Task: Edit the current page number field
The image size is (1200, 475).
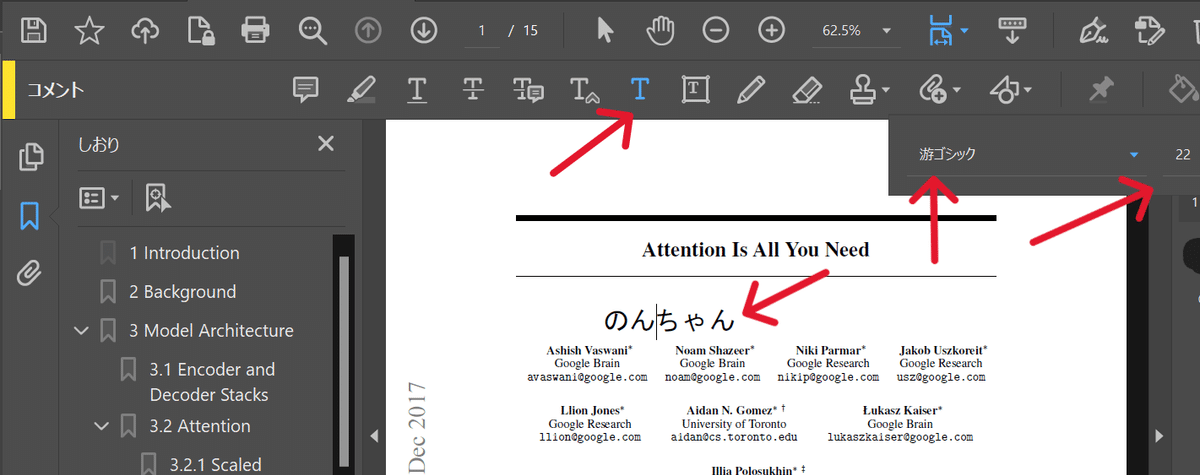Action: (482, 31)
